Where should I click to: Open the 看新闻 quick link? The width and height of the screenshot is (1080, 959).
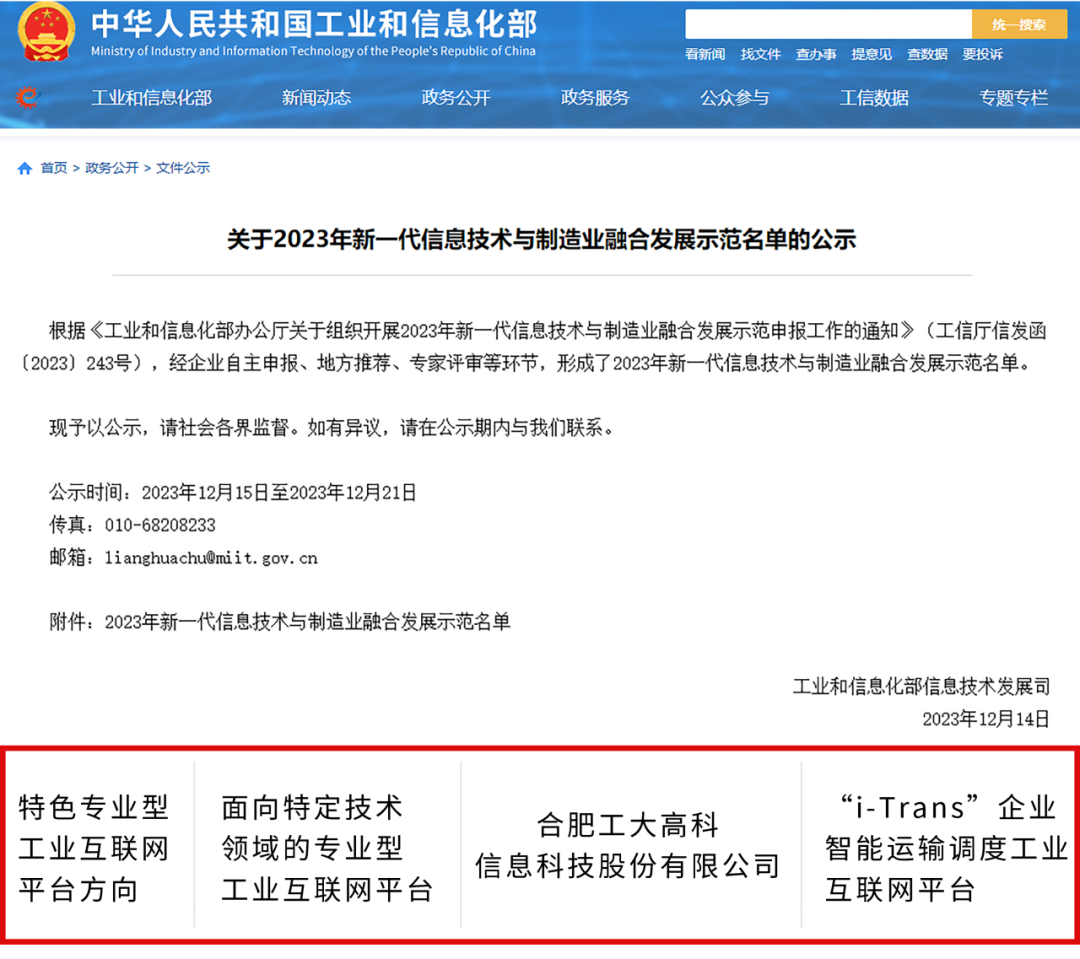click(x=705, y=54)
